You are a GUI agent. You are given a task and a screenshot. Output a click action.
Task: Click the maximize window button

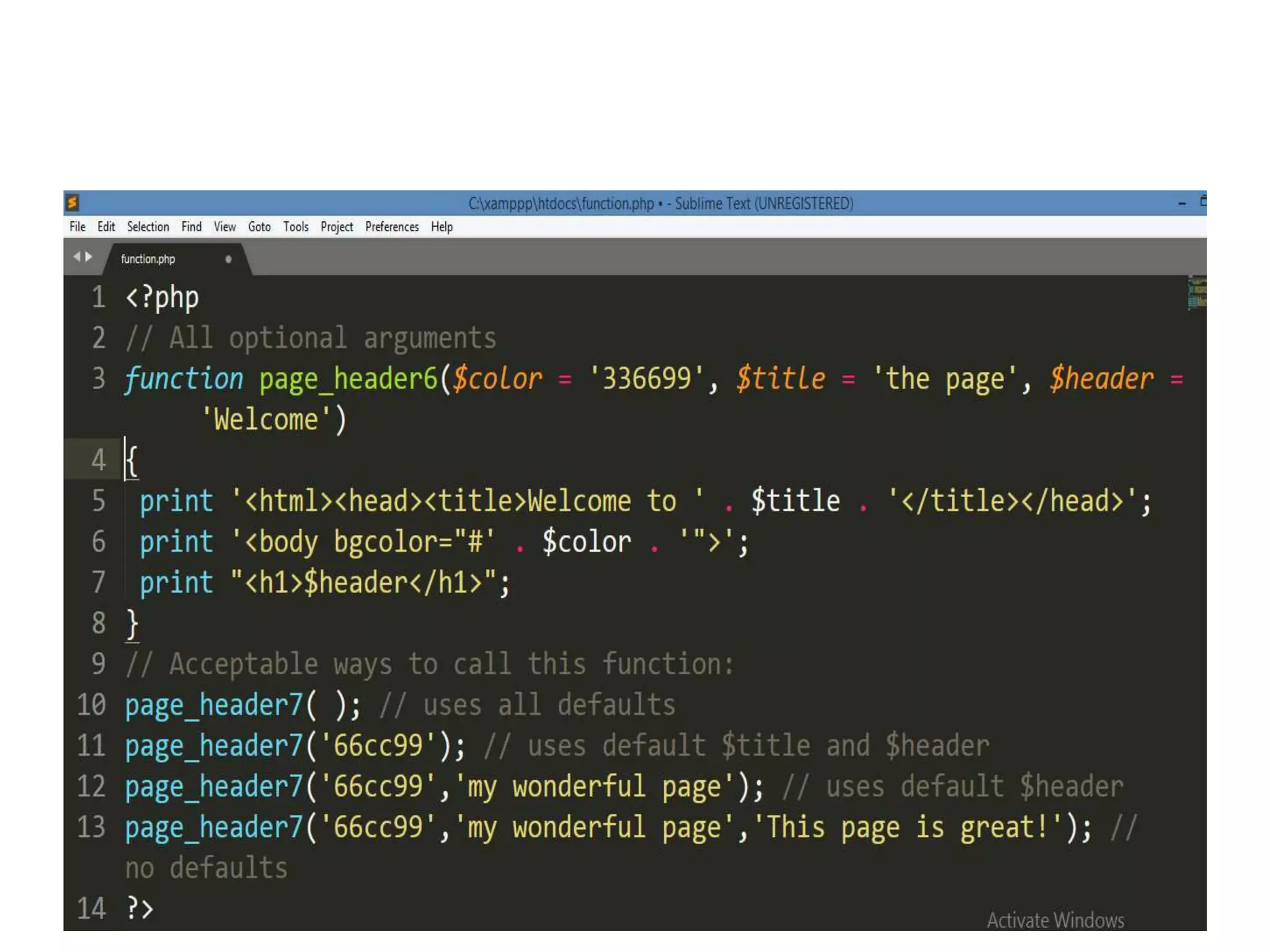click(1202, 201)
